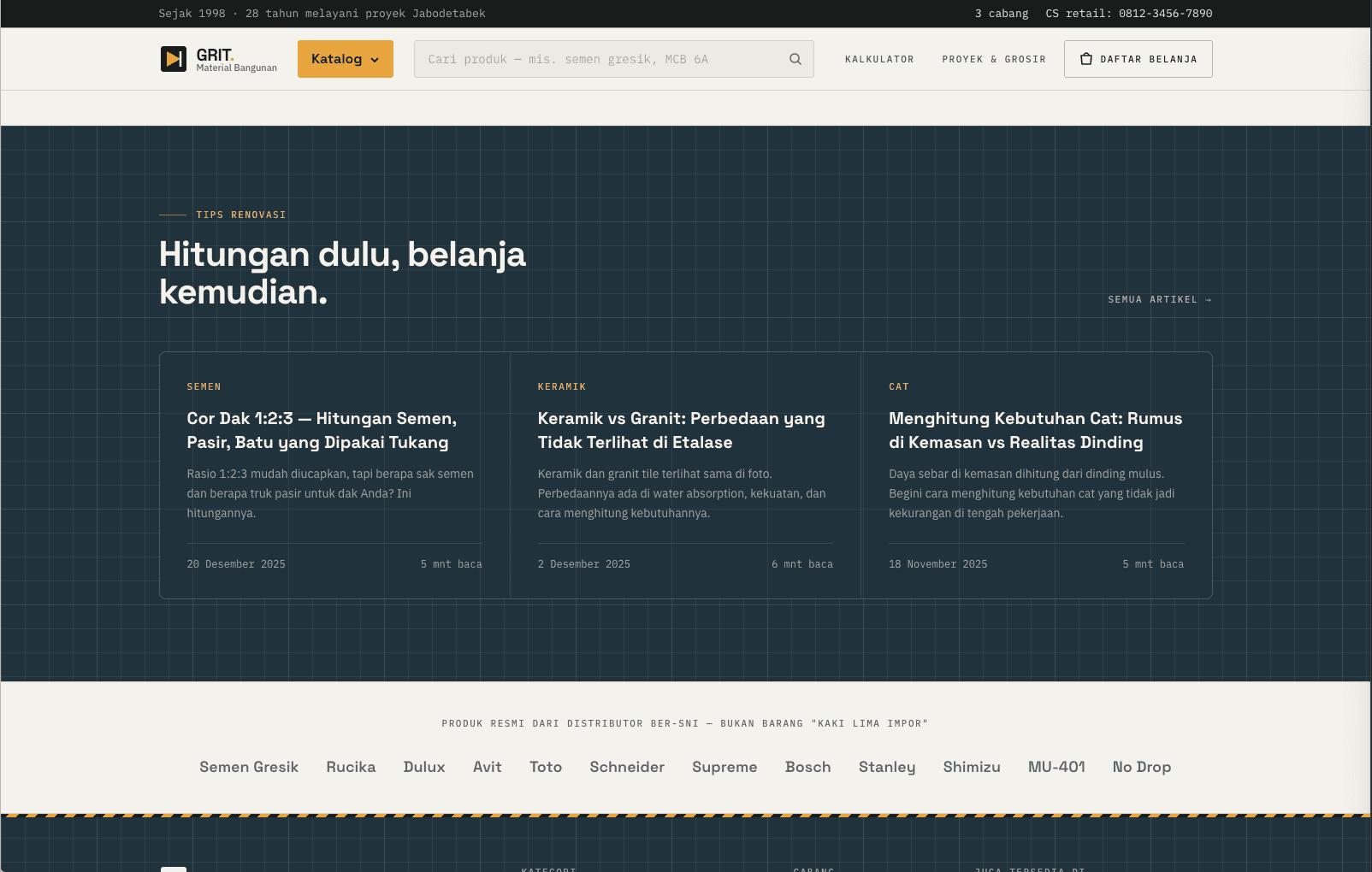Click the GRIT Material Bangunan brand name
Screen dimensions: 1372x872
pyautogui.click(x=237, y=60)
